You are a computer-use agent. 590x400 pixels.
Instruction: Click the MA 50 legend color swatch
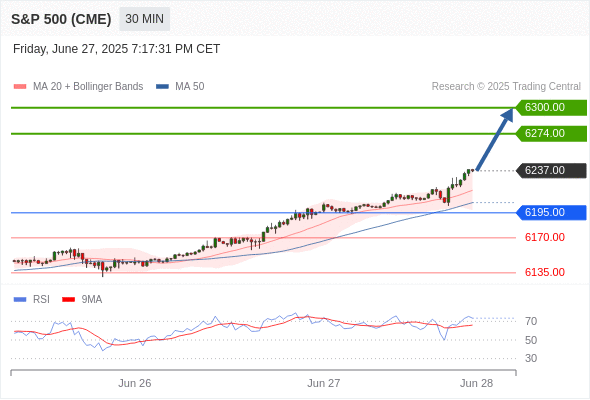162,87
